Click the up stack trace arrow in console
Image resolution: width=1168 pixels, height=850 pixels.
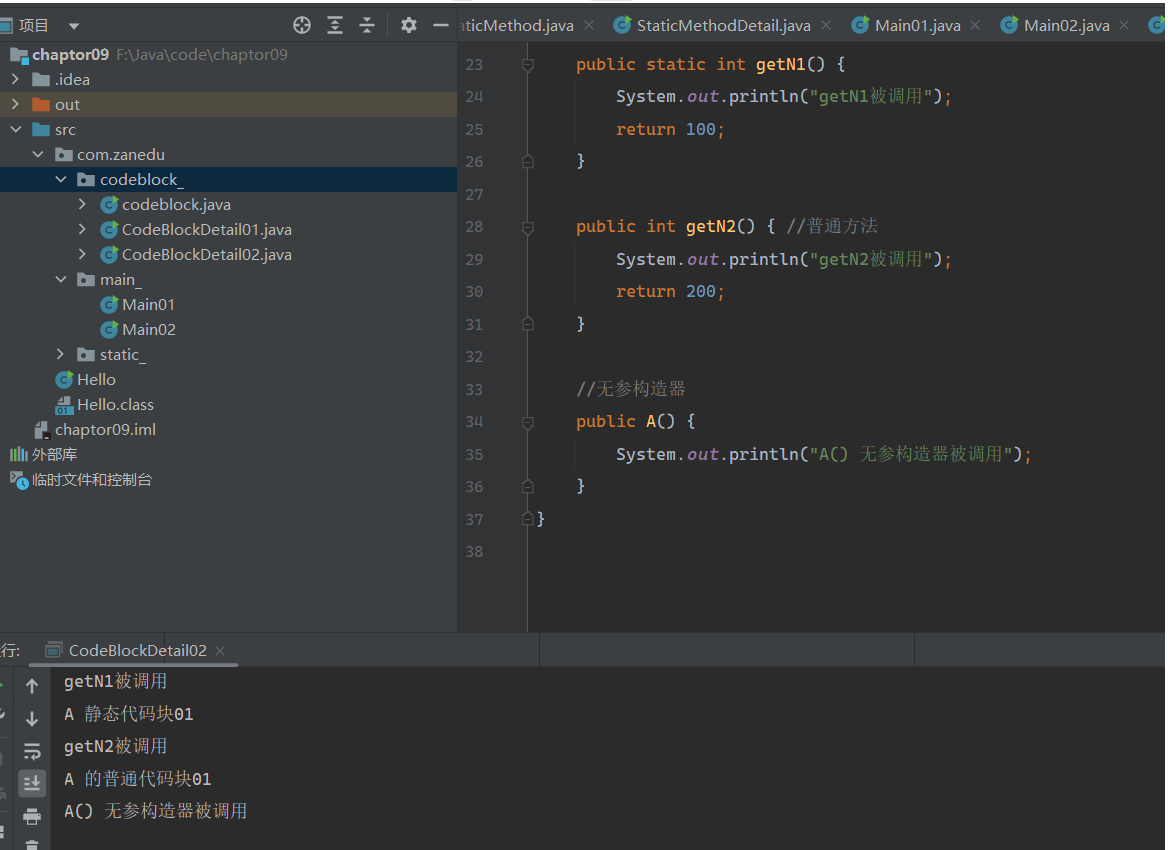32,686
